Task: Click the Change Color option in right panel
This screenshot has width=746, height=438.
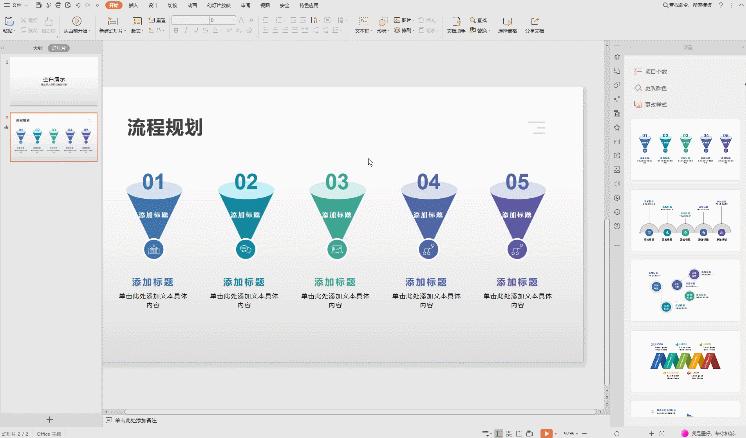Action: 650,88
